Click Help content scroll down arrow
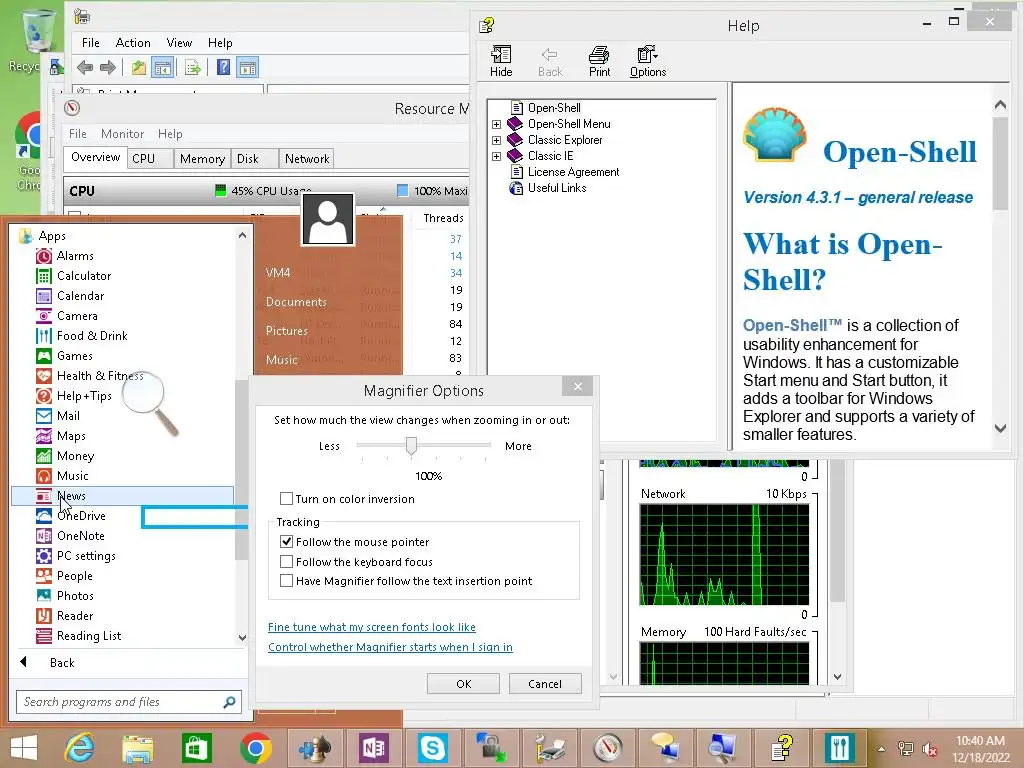1024x768 pixels. [x=1000, y=428]
